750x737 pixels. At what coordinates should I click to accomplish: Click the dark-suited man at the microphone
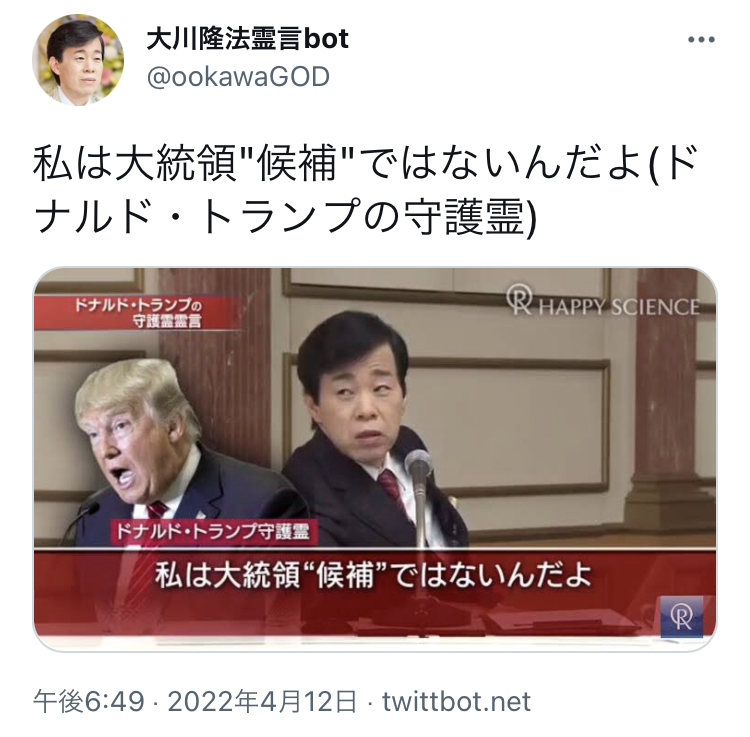[x=366, y=430]
